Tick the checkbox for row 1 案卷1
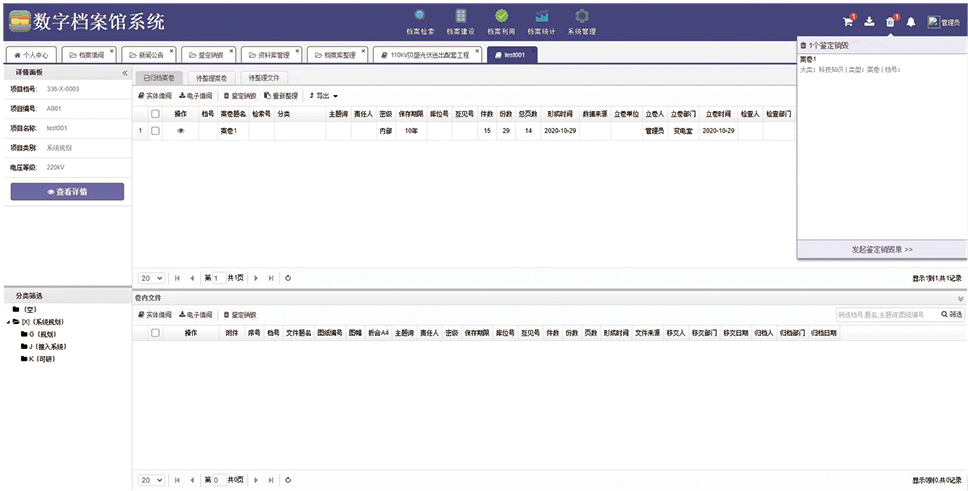Viewport: 968px width, 491px height. (x=155, y=131)
